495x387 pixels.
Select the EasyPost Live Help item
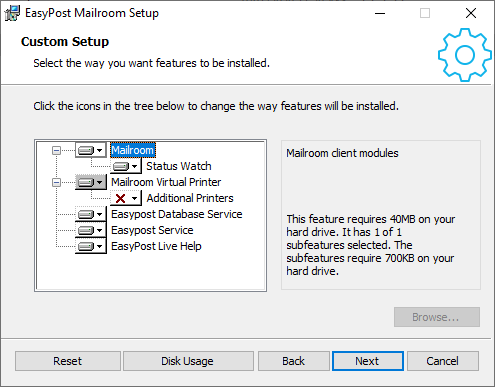click(156, 246)
